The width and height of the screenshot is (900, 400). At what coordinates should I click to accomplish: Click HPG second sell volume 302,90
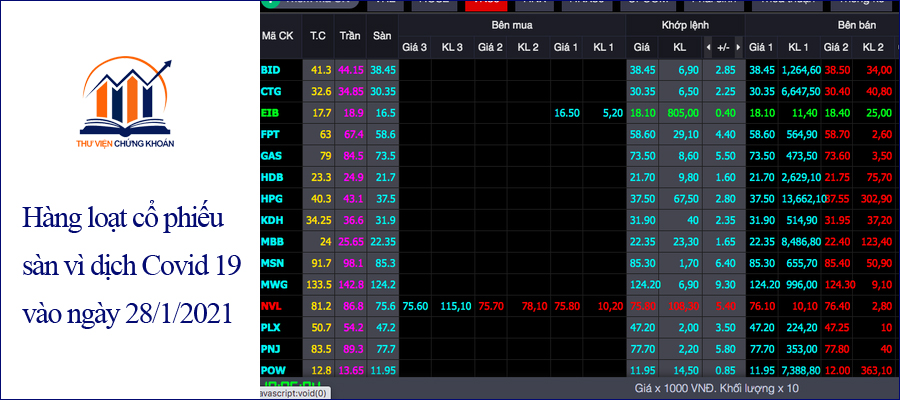876,199
